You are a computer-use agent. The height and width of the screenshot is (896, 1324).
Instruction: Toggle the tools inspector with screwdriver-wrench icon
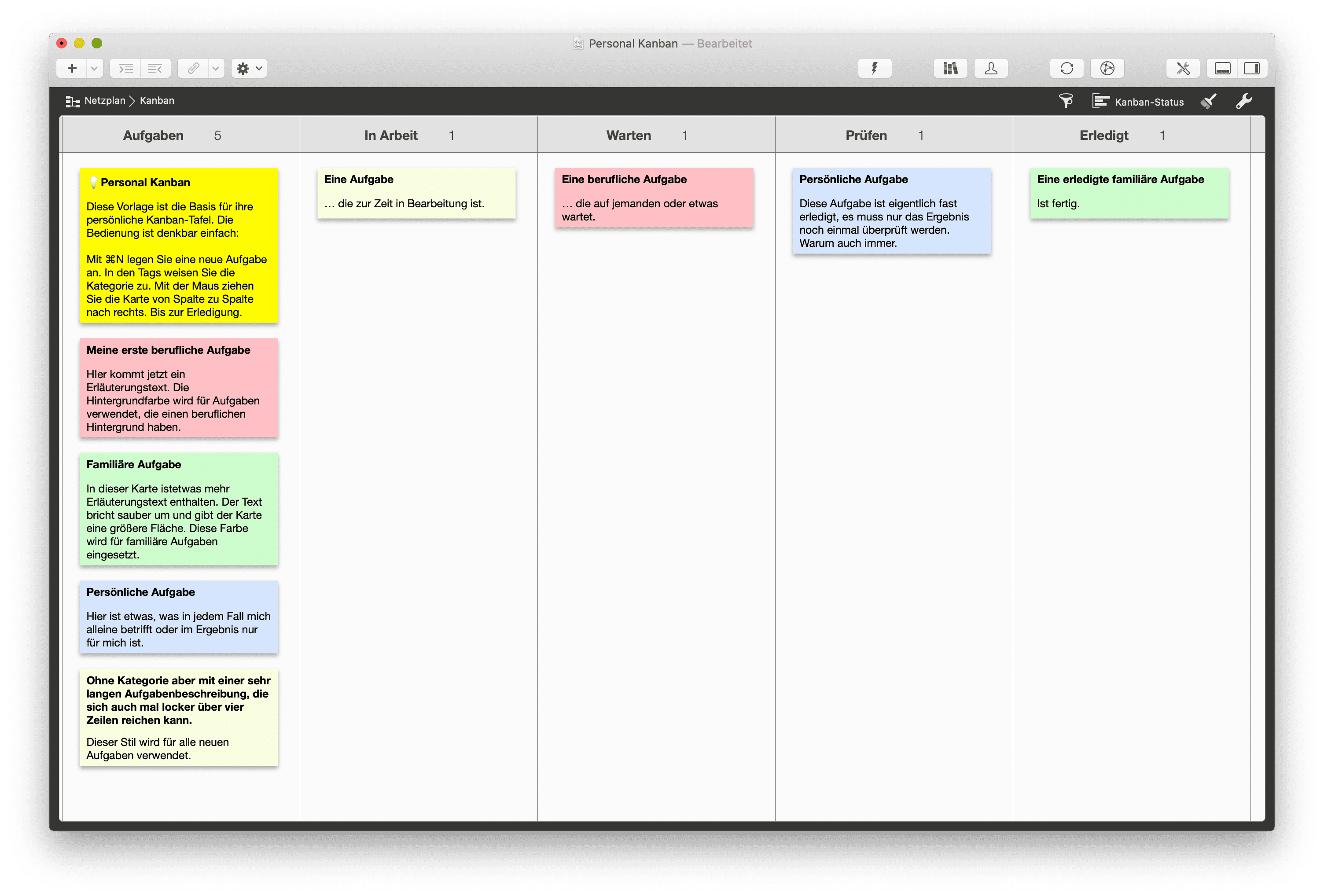point(1183,68)
